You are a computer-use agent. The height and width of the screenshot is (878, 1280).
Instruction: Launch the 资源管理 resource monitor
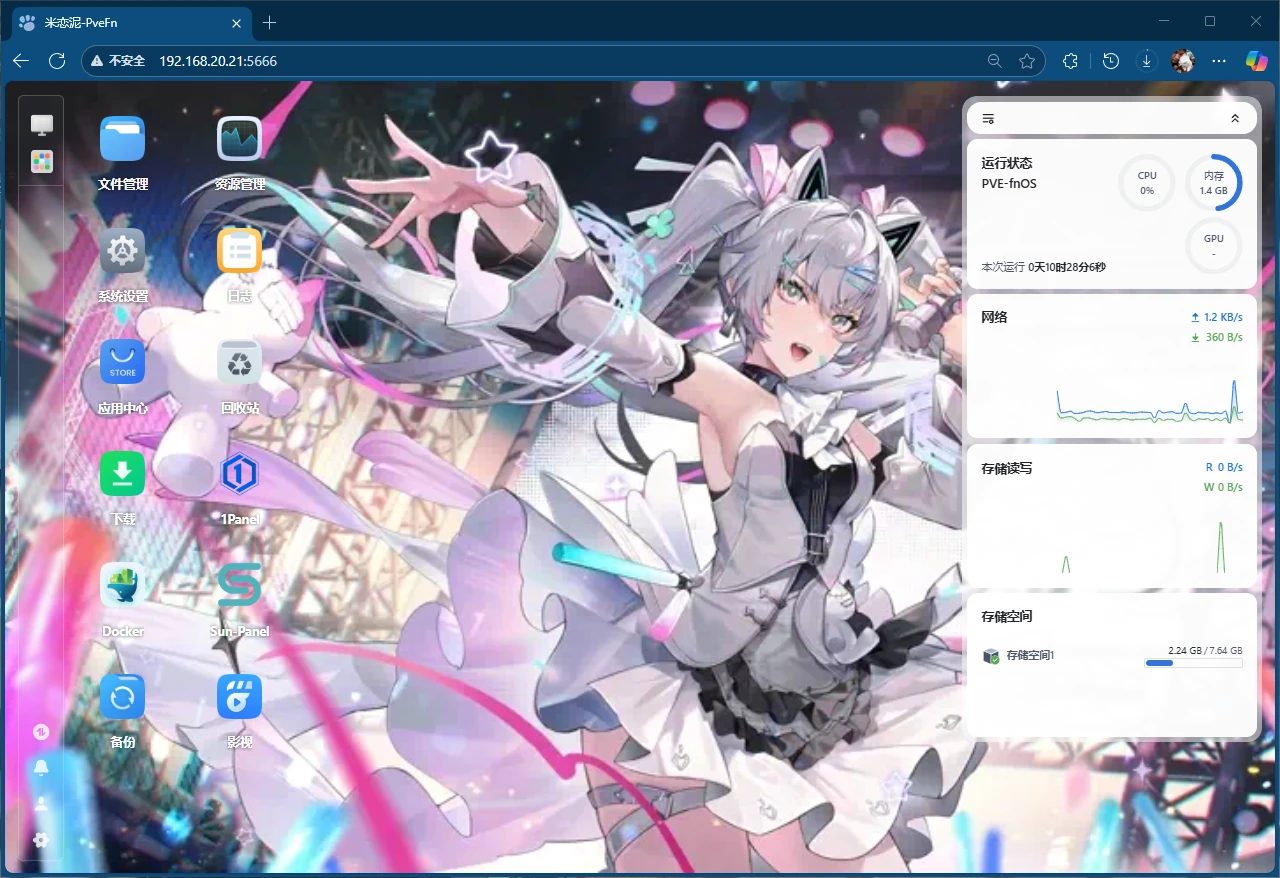click(x=240, y=140)
